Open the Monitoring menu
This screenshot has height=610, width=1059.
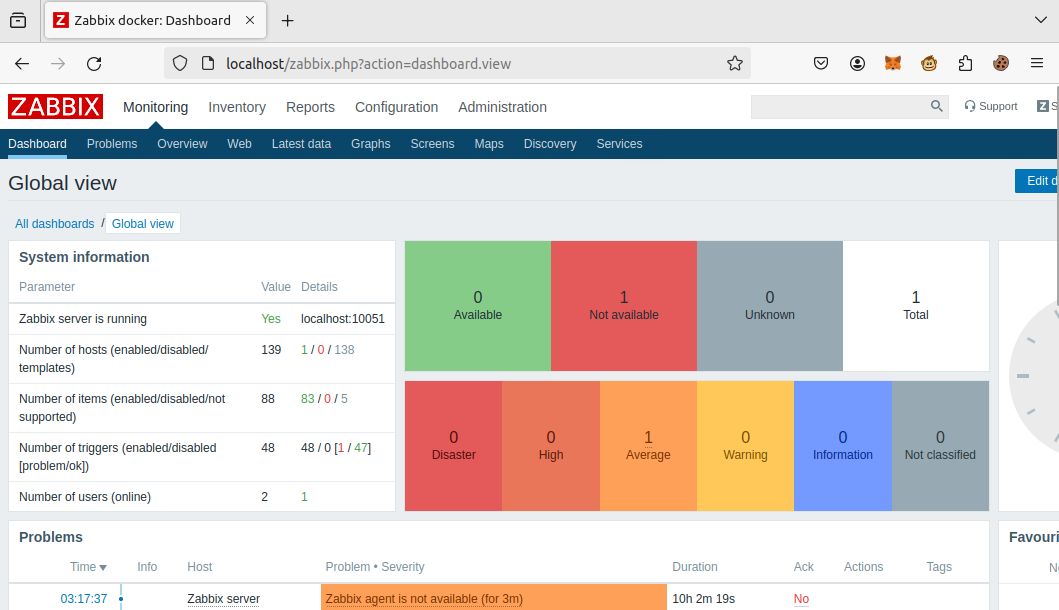[155, 107]
